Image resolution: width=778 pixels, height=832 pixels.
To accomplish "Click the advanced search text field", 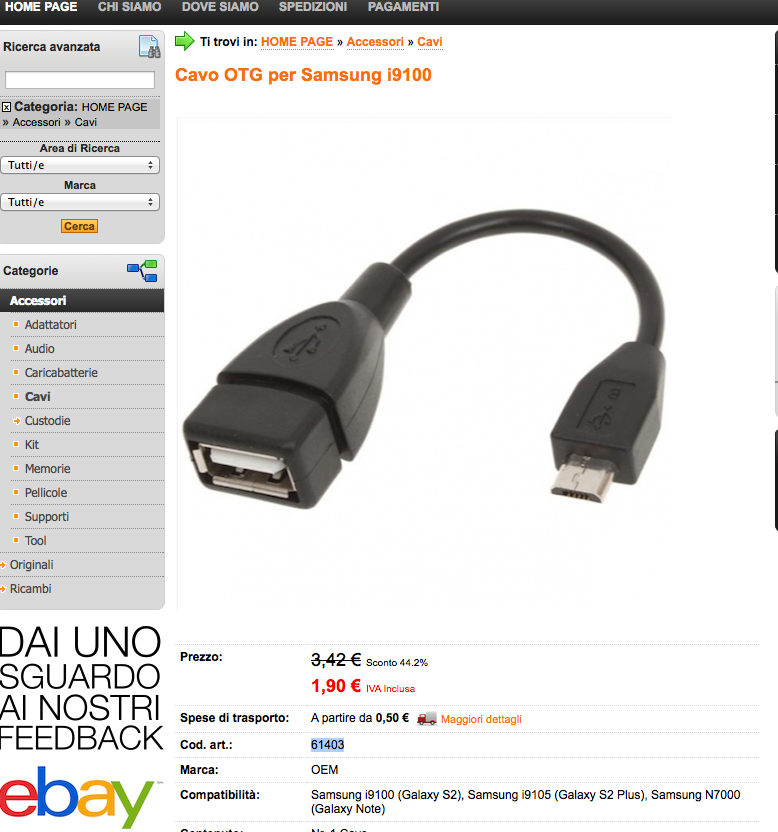I will point(80,80).
